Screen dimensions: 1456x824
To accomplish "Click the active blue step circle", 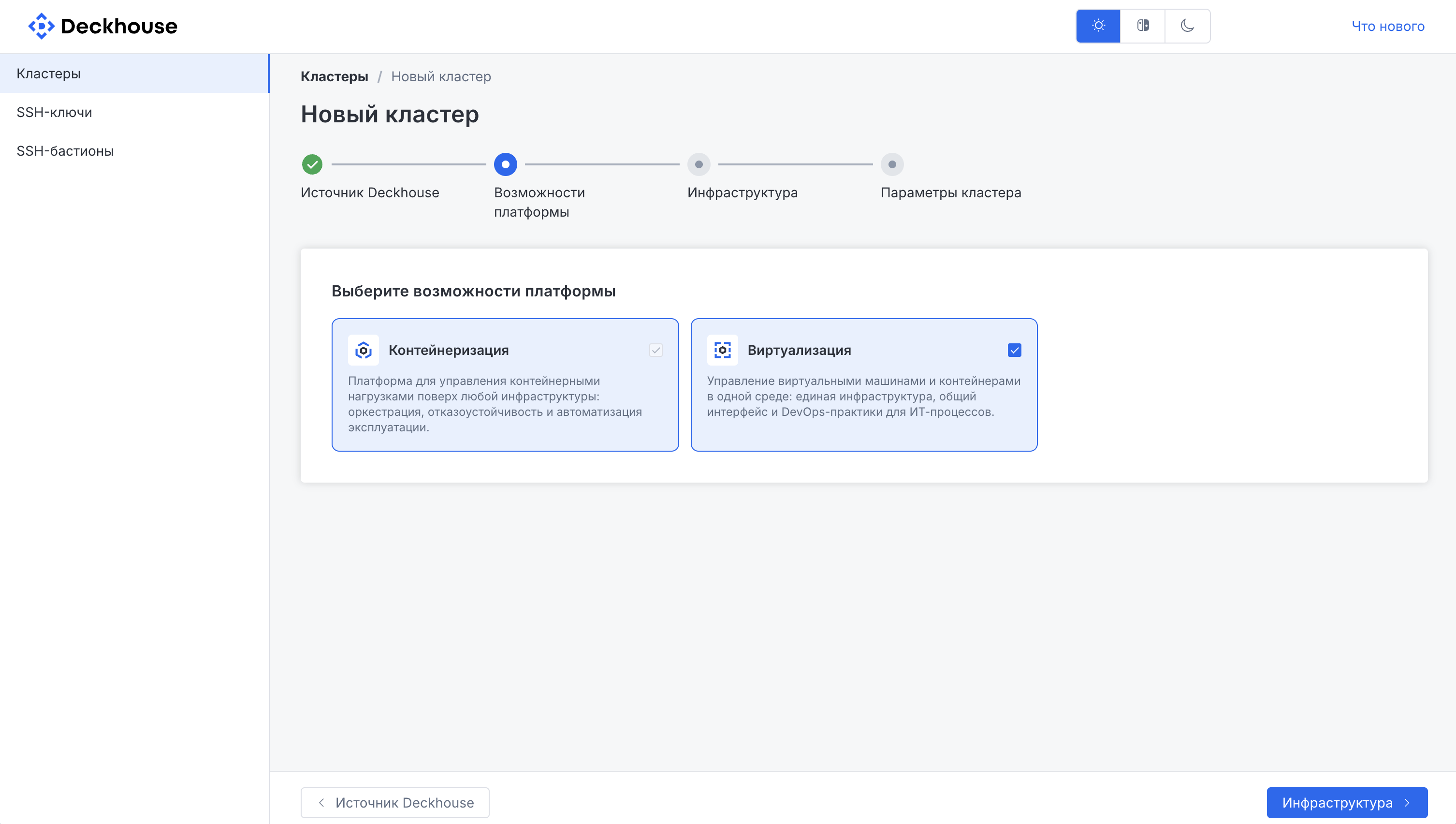I will tap(506, 165).
